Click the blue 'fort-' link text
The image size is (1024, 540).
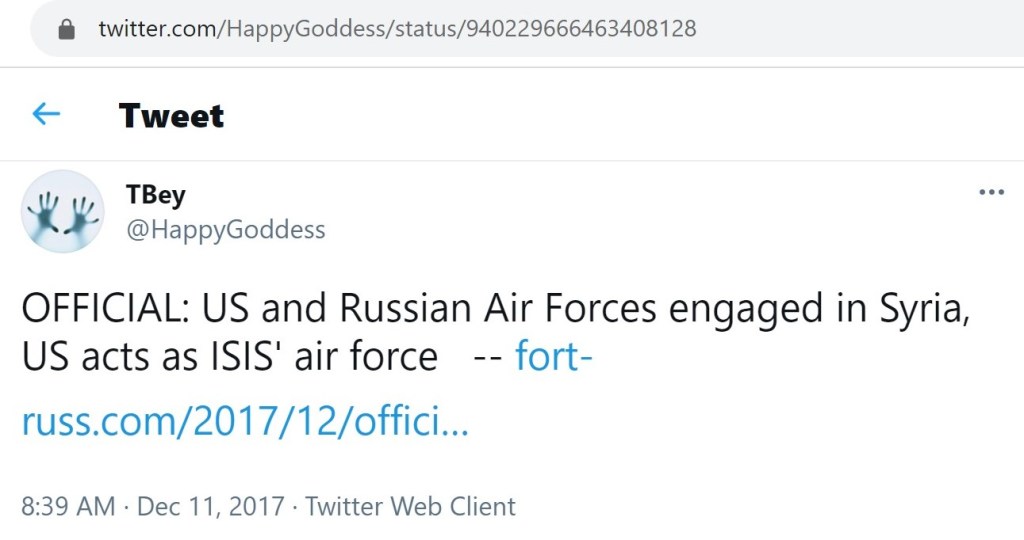[553, 357]
